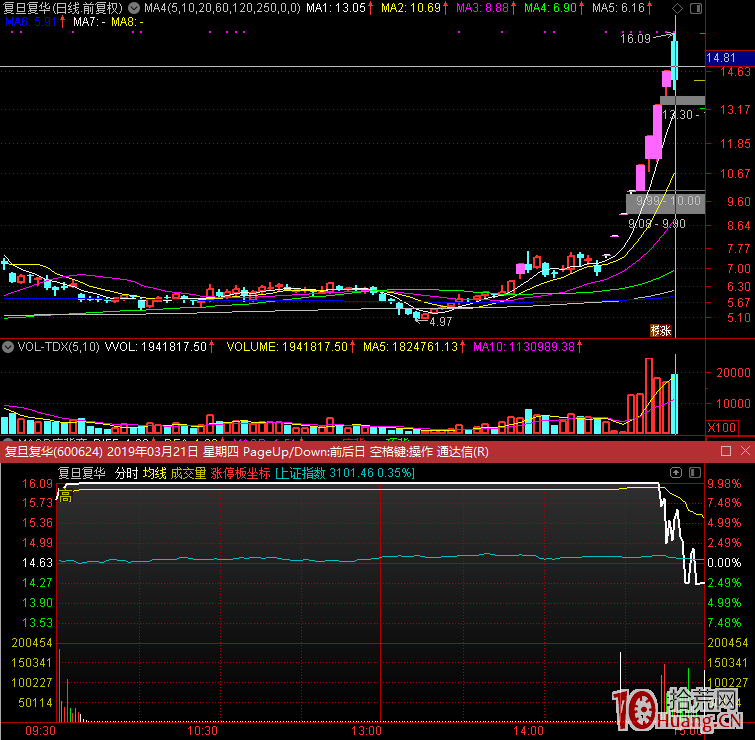The width and height of the screenshot is (755, 740).
Task: Click the upload arrow icon in the intraday header
Action: coord(676,473)
